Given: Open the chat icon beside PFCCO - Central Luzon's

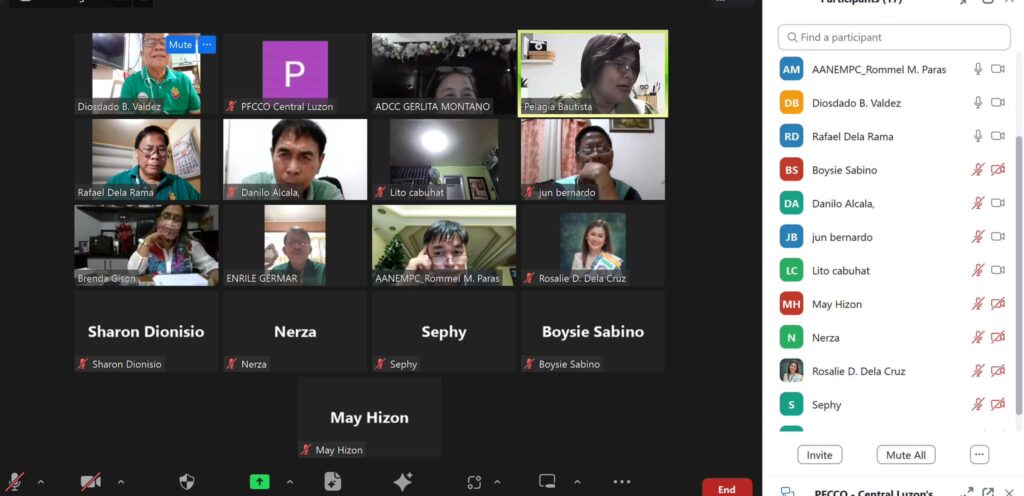Looking at the screenshot, I should (788, 492).
